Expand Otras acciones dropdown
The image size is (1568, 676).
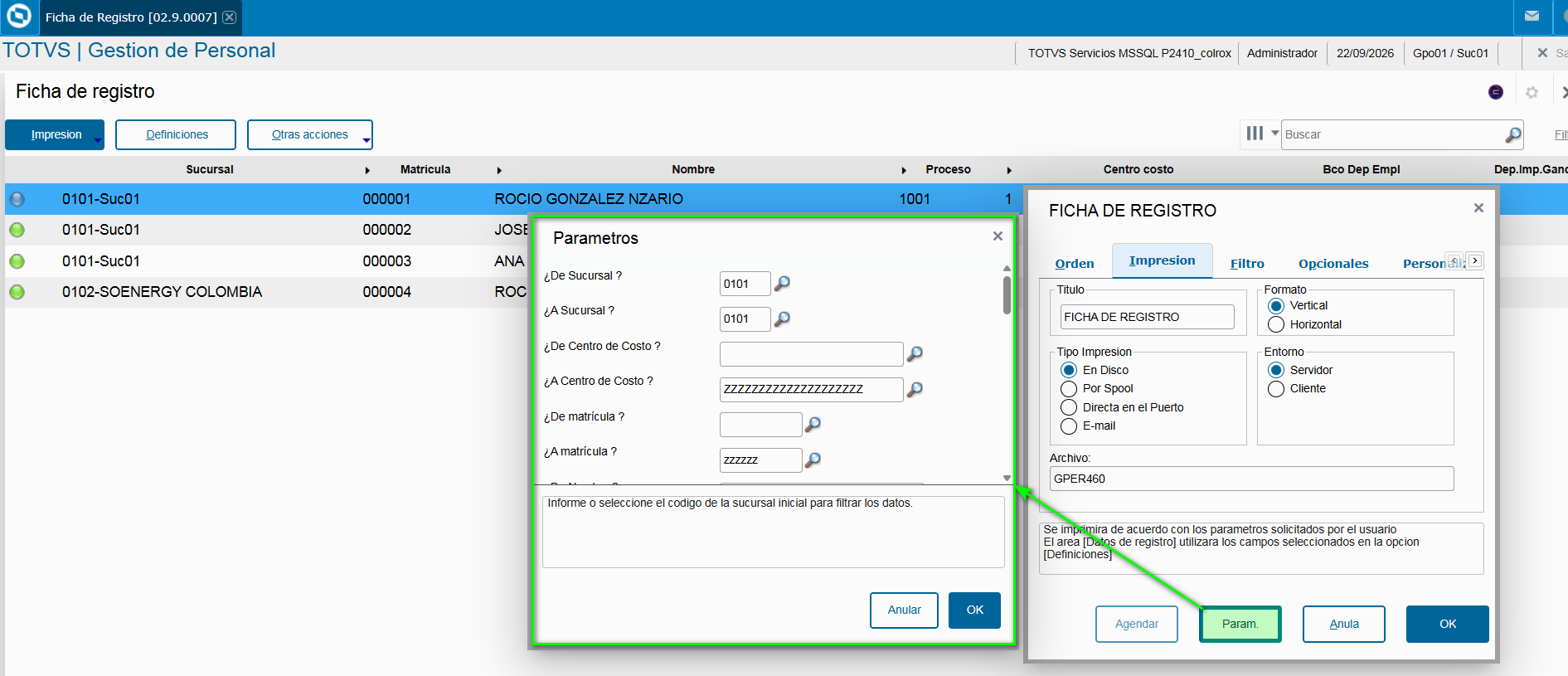tap(366, 140)
